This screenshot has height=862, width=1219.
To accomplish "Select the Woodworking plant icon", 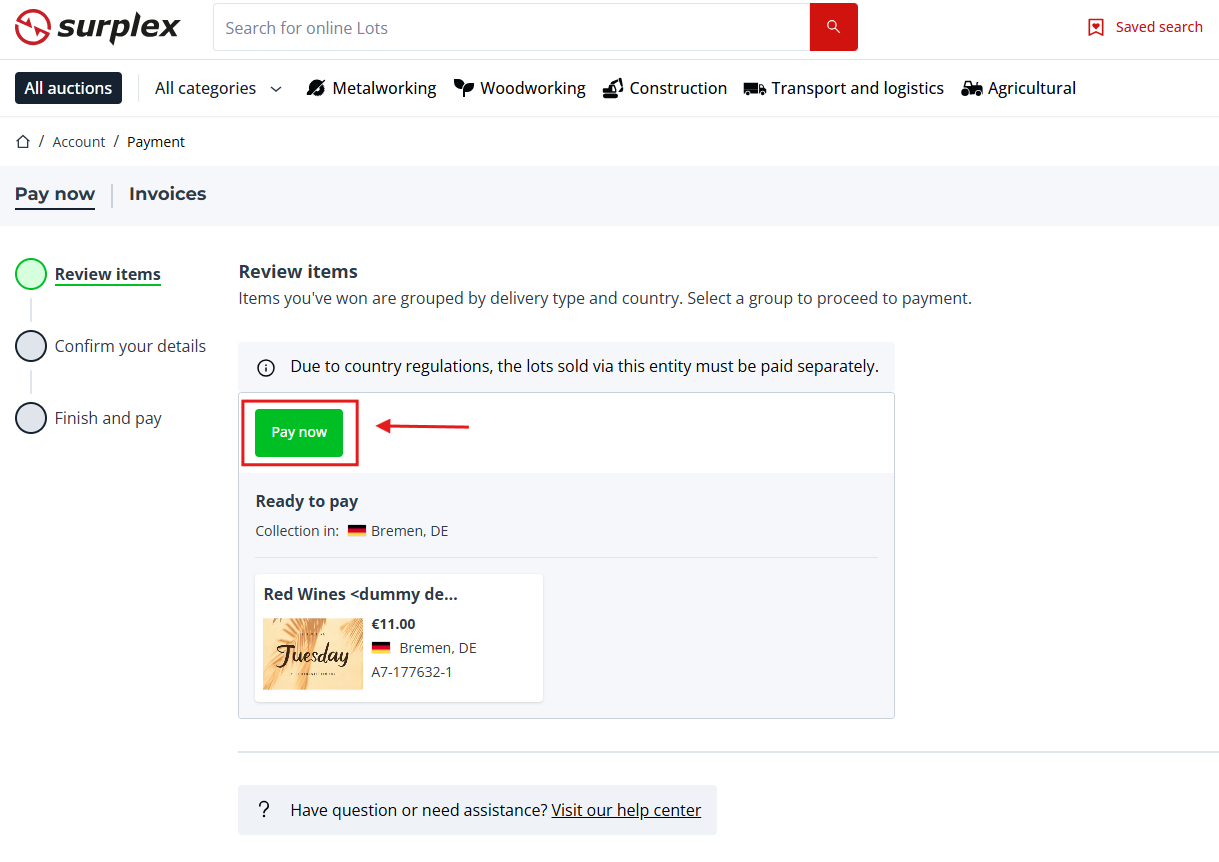I will point(464,88).
